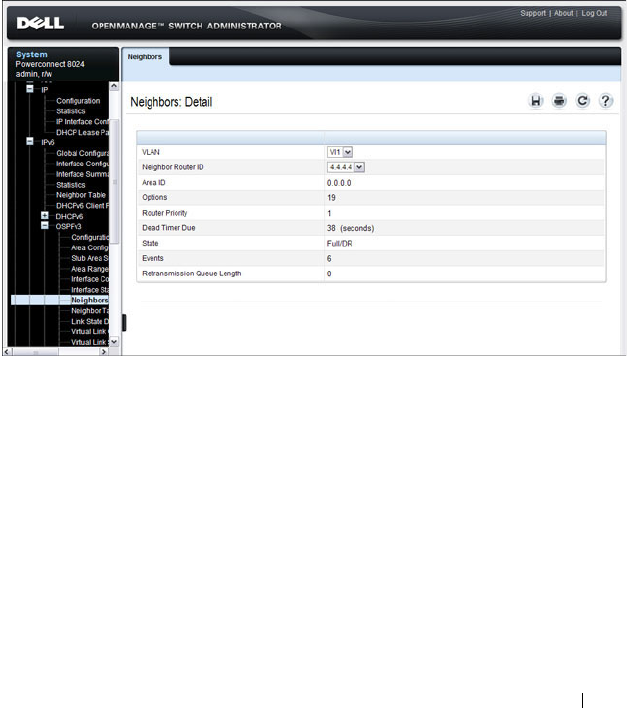
Task: Open Area Configuration under OSPFv3
Action: point(90,247)
